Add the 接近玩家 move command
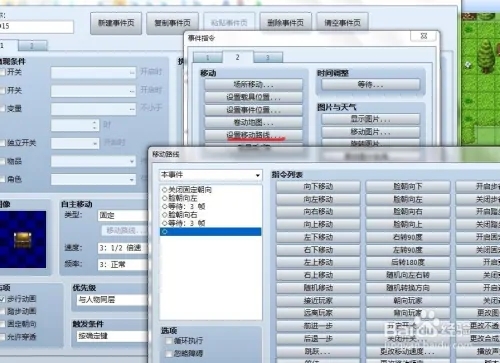The width and height of the screenshot is (500, 363). click(318, 301)
